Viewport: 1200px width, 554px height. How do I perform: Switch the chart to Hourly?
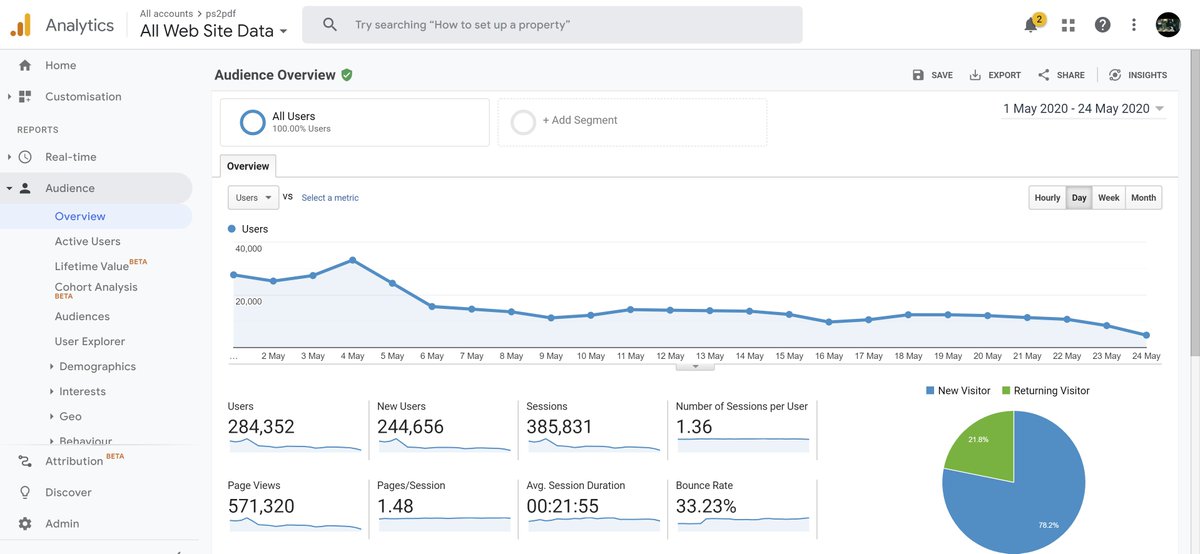point(1047,198)
